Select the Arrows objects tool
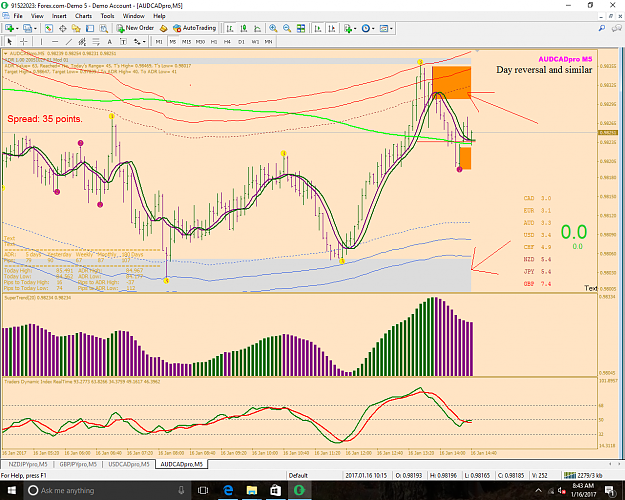625x500 pixels. [137, 41]
